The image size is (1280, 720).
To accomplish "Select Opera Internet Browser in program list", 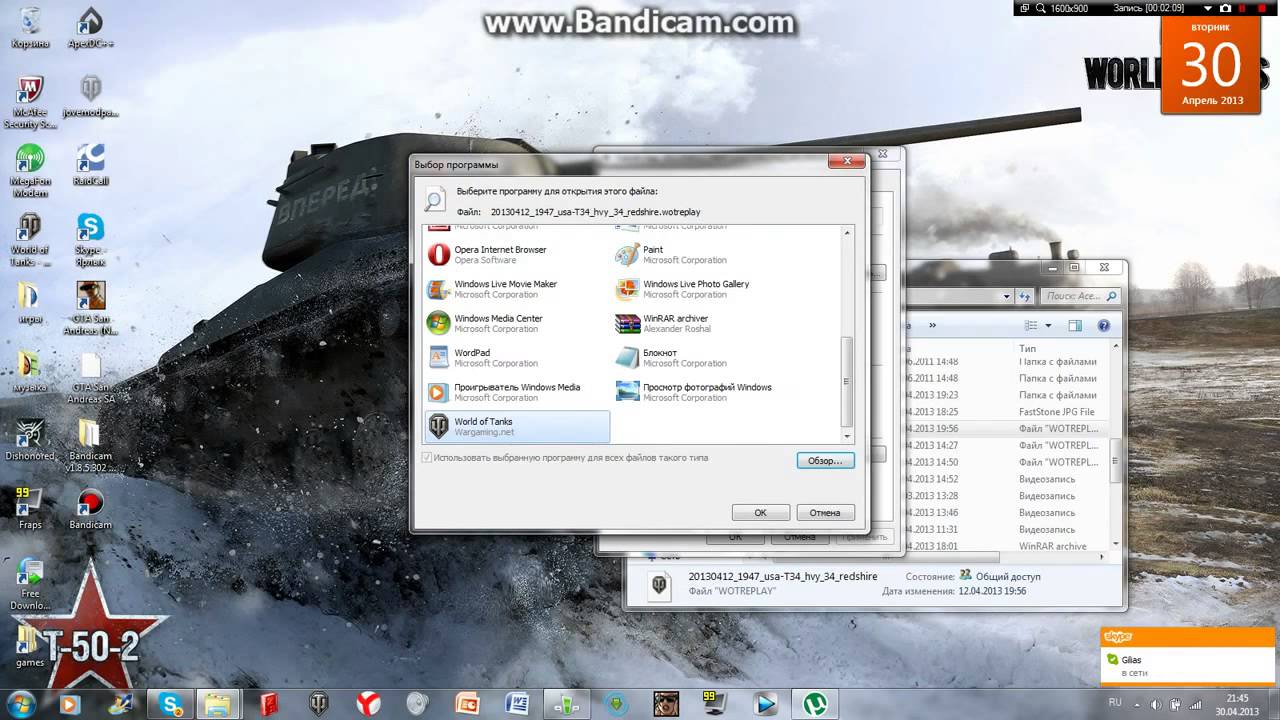I will (517, 255).
